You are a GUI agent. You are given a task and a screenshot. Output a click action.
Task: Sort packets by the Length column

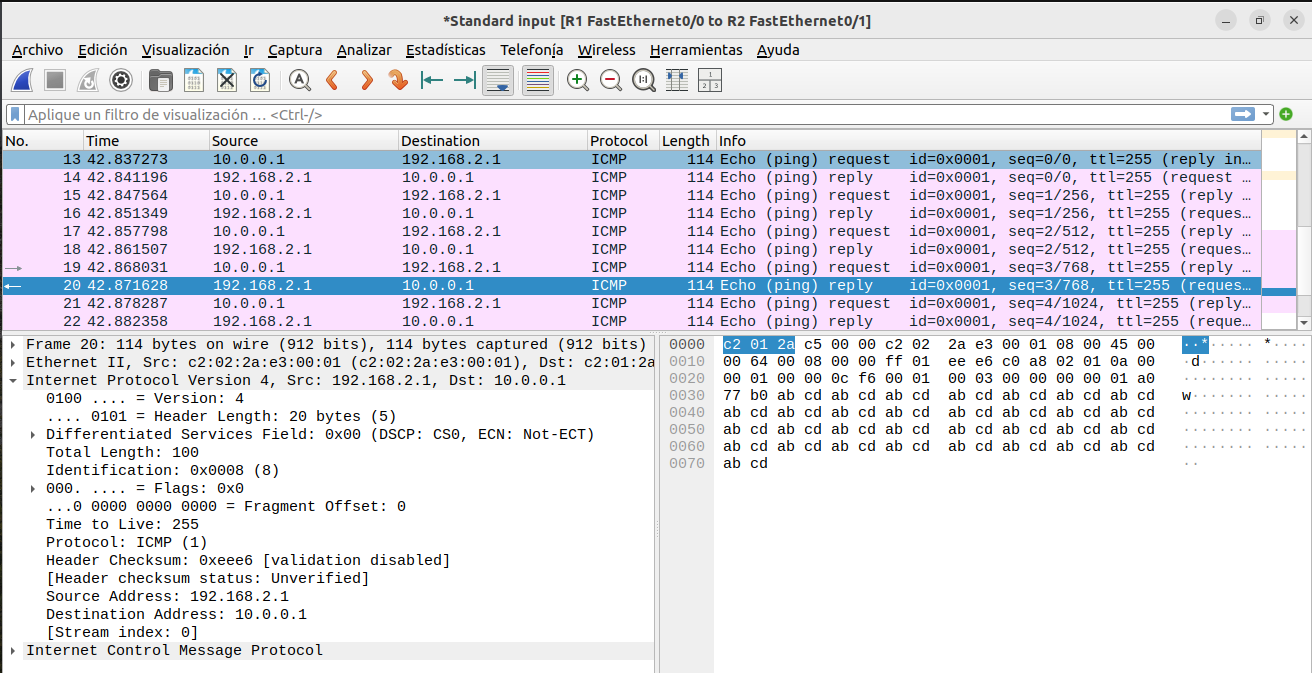[x=686, y=141]
